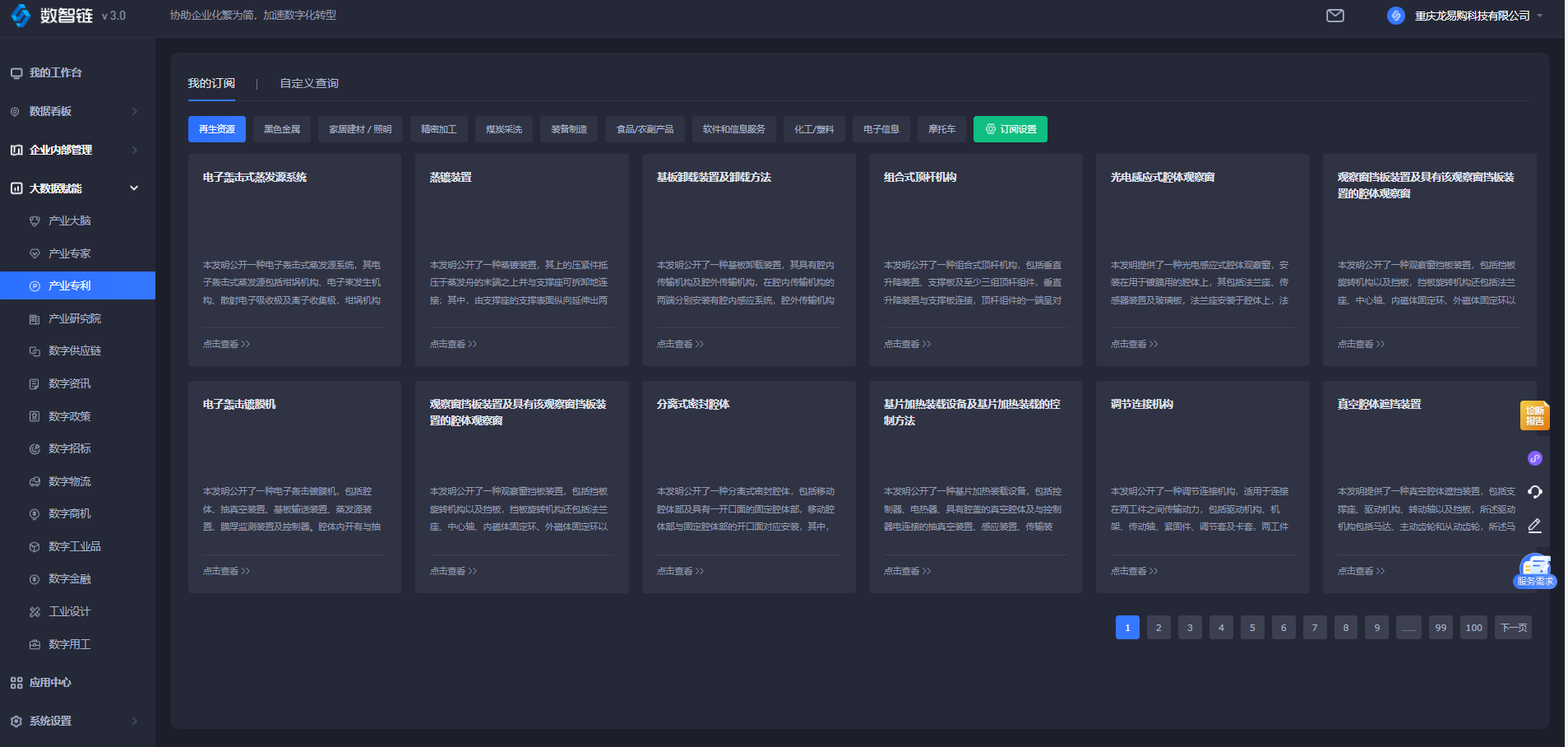1568x747 pixels.
Task: Click the pagination ellipsis button
Action: (x=1409, y=628)
